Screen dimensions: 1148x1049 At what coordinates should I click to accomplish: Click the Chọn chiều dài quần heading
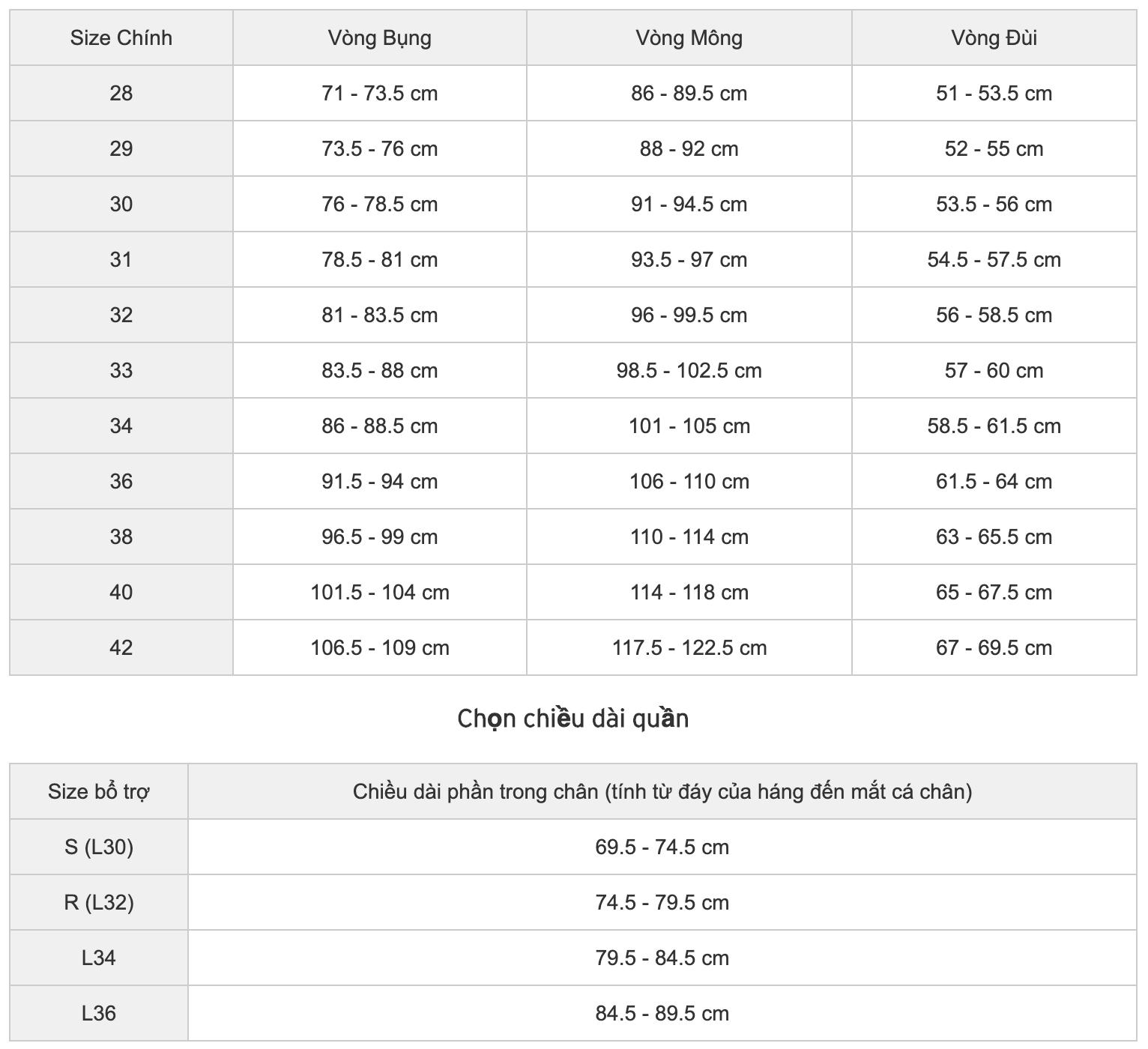pos(573,719)
